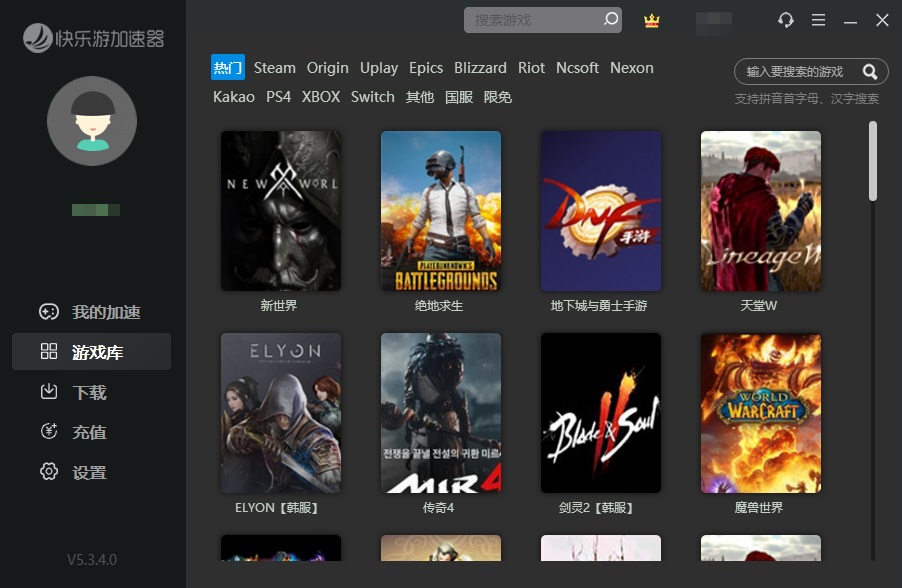Image resolution: width=902 pixels, height=588 pixels.
Task: Click the 新世界 game title
Action: tap(279, 306)
